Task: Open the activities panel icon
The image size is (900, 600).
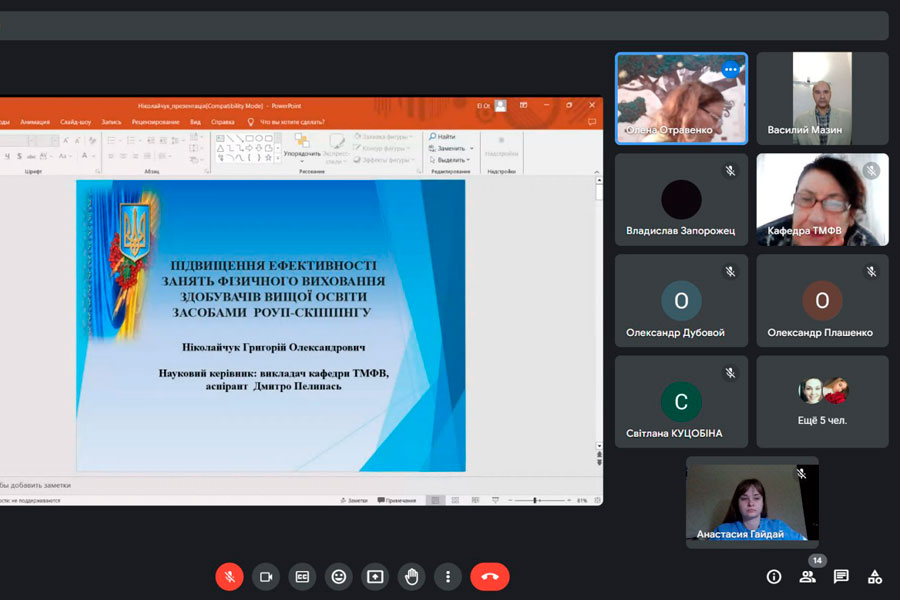Action: (875, 577)
